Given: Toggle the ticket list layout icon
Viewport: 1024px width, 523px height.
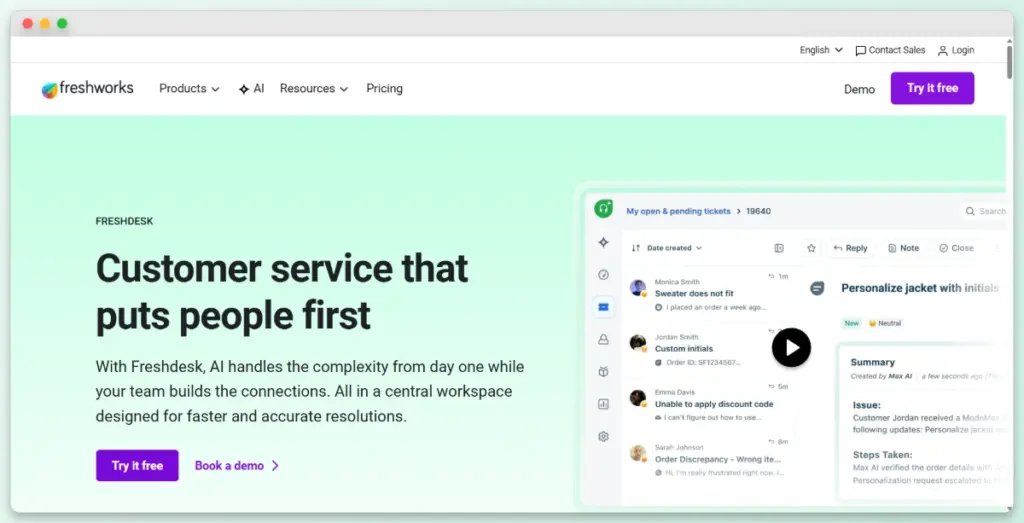Looking at the screenshot, I should [779, 248].
